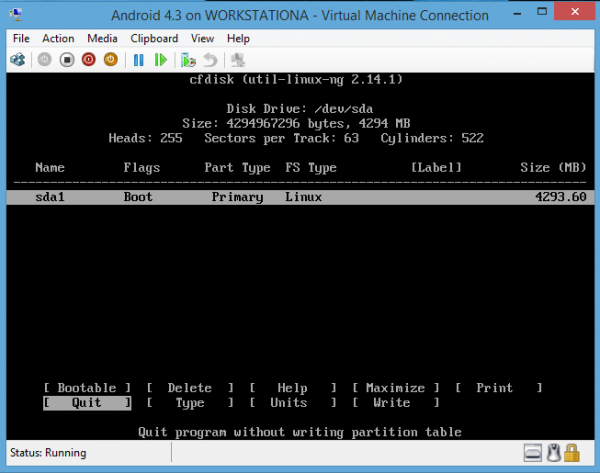This screenshot has height=473, width=600.
Task: Open the View menu
Action: point(202,39)
